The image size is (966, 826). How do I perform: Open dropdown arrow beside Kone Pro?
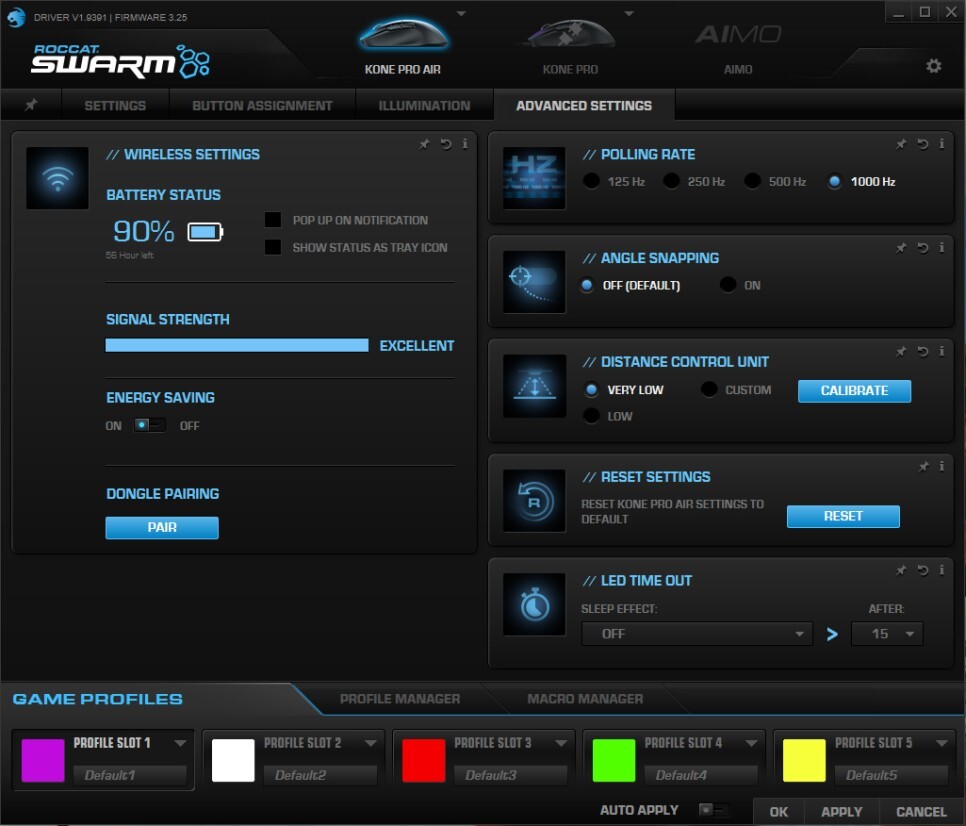(x=628, y=13)
